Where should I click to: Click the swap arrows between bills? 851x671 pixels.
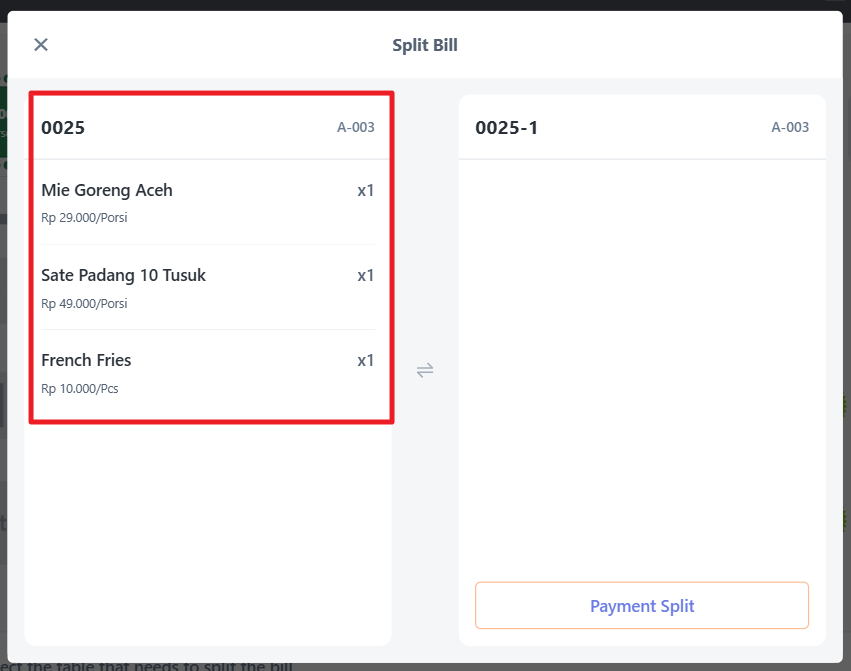pyautogui.click(x=425, y=370)
